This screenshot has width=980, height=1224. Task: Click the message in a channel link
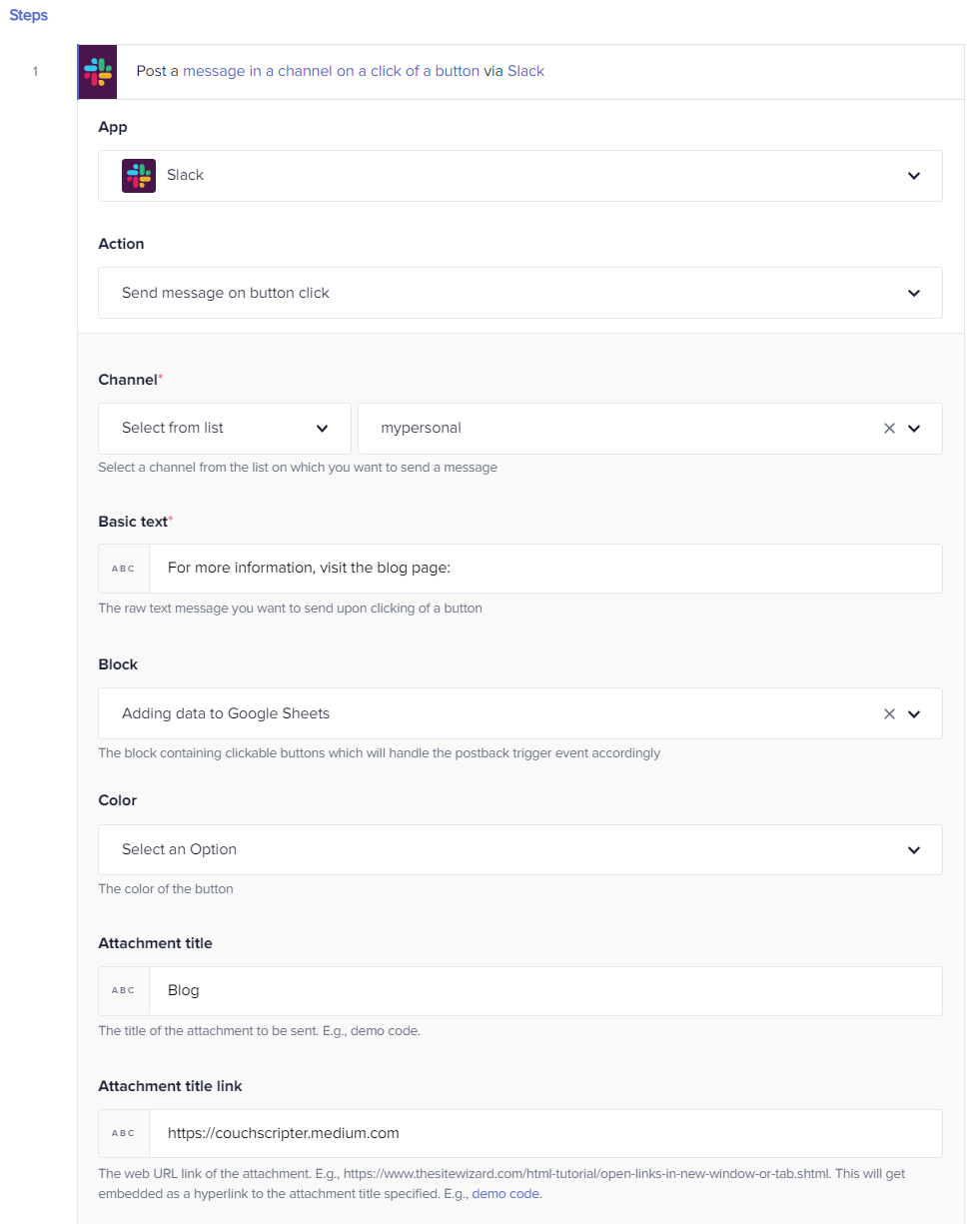331,71
